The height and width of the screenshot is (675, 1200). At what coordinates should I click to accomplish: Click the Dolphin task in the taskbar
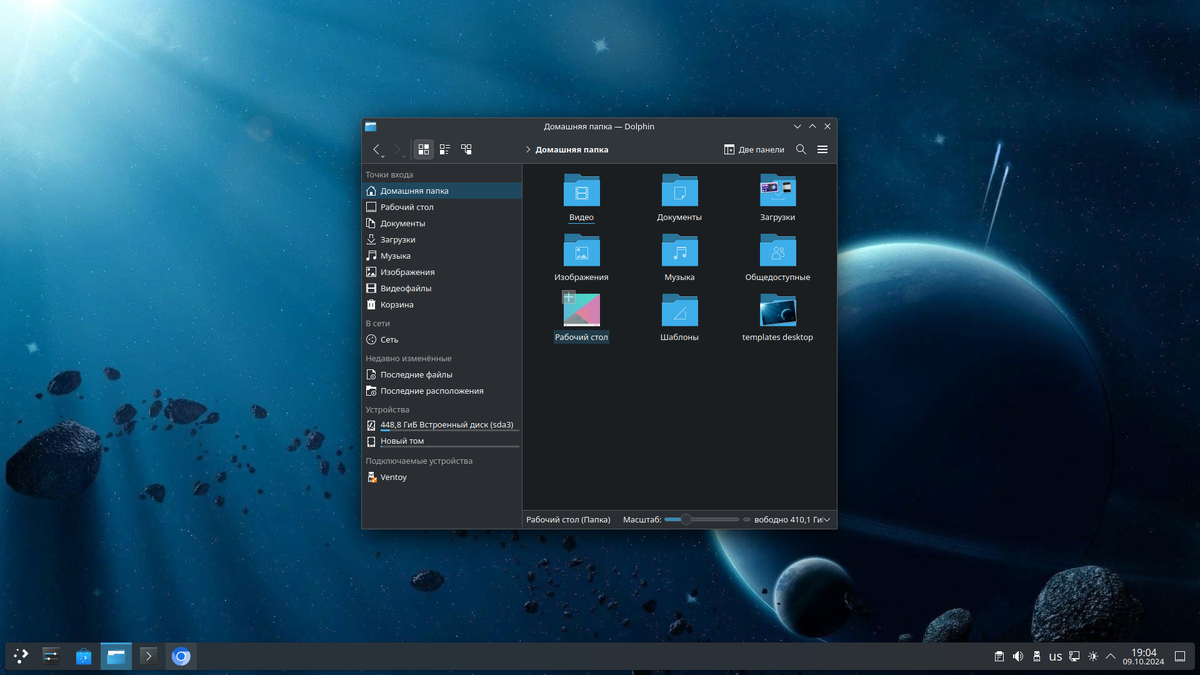(x=116, y=656)
